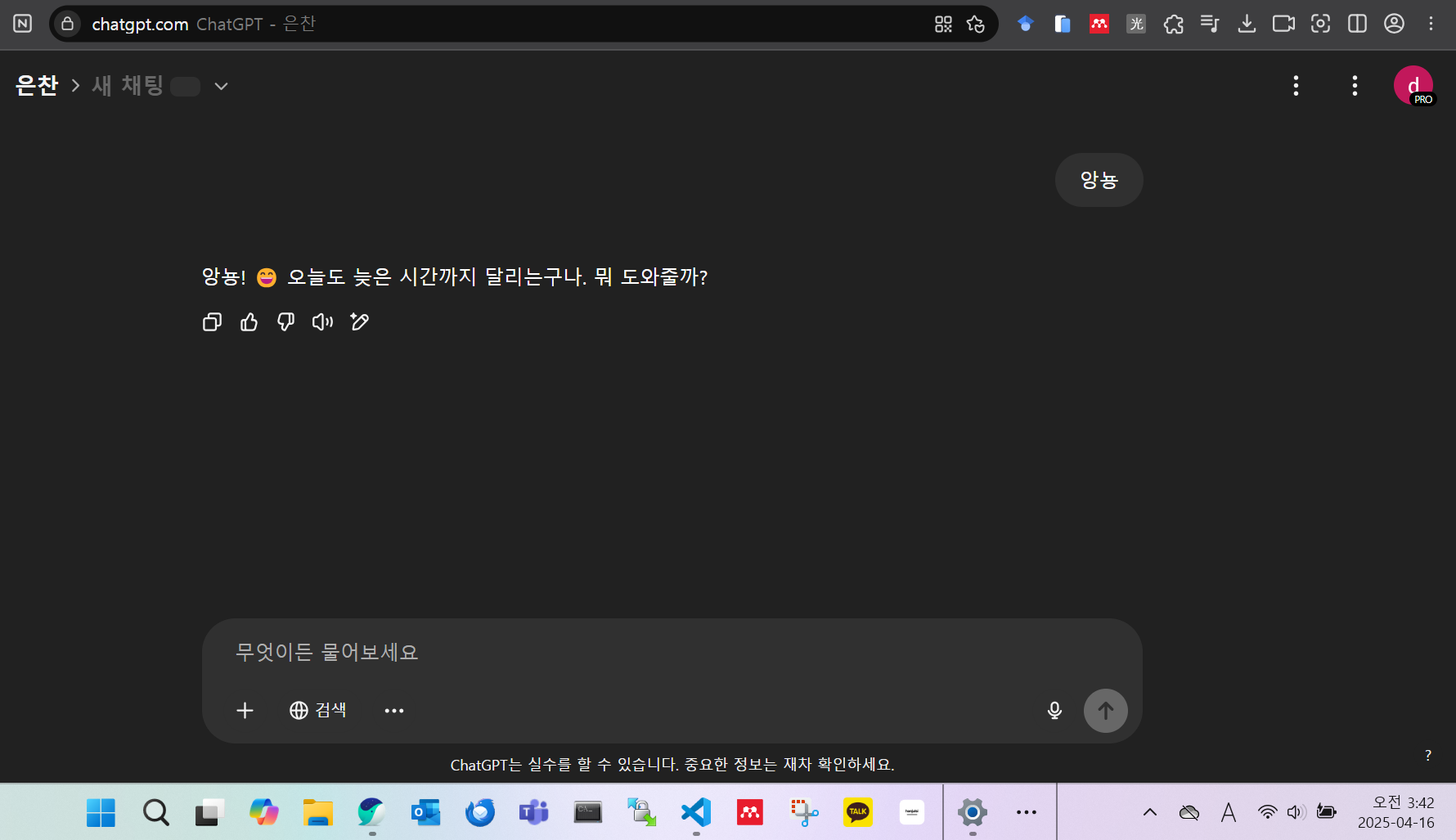Expand the 새 채팅 model dropdown chevron

(x=221, y=86)
